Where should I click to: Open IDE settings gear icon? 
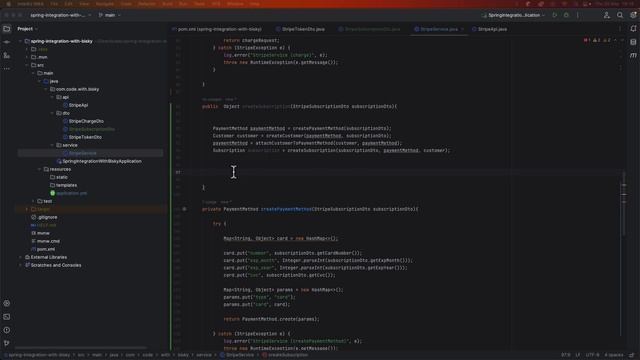coord(633,15)
